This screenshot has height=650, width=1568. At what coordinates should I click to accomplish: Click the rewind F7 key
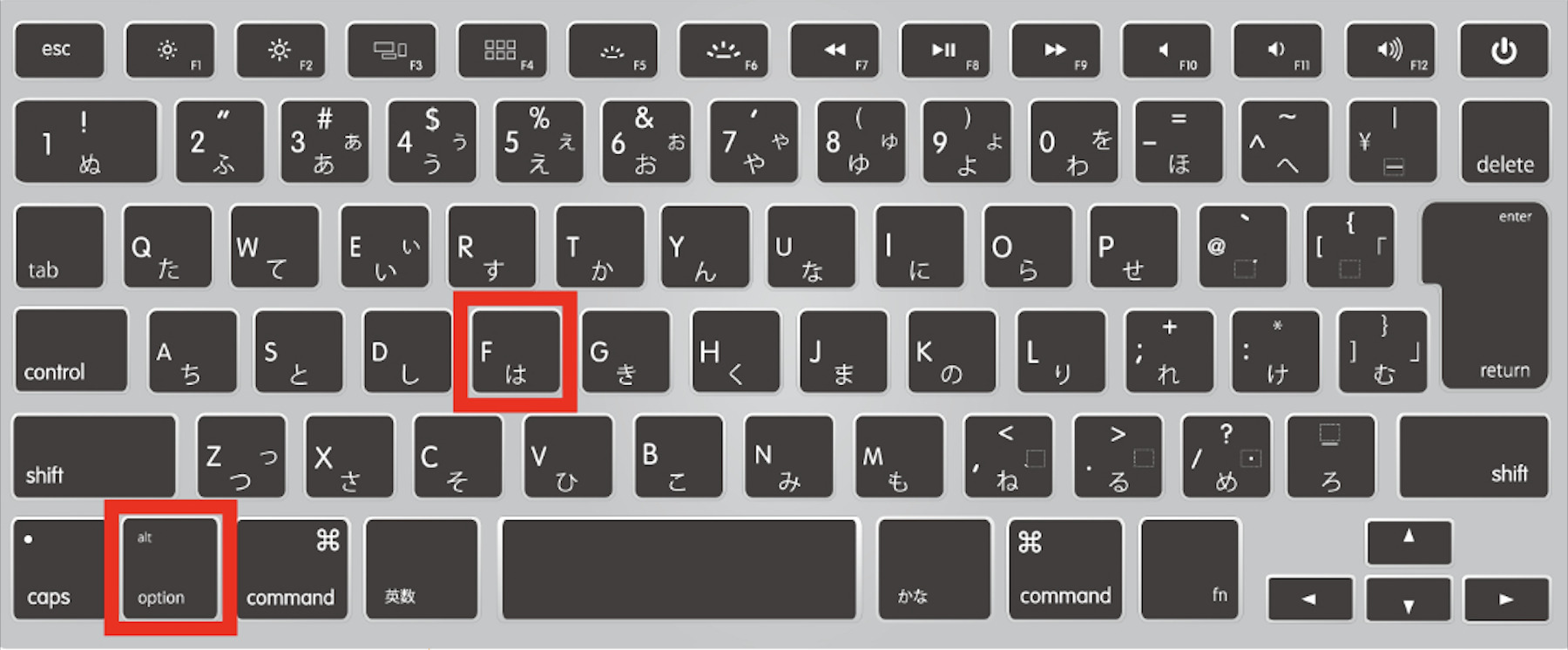click(835, 51)
